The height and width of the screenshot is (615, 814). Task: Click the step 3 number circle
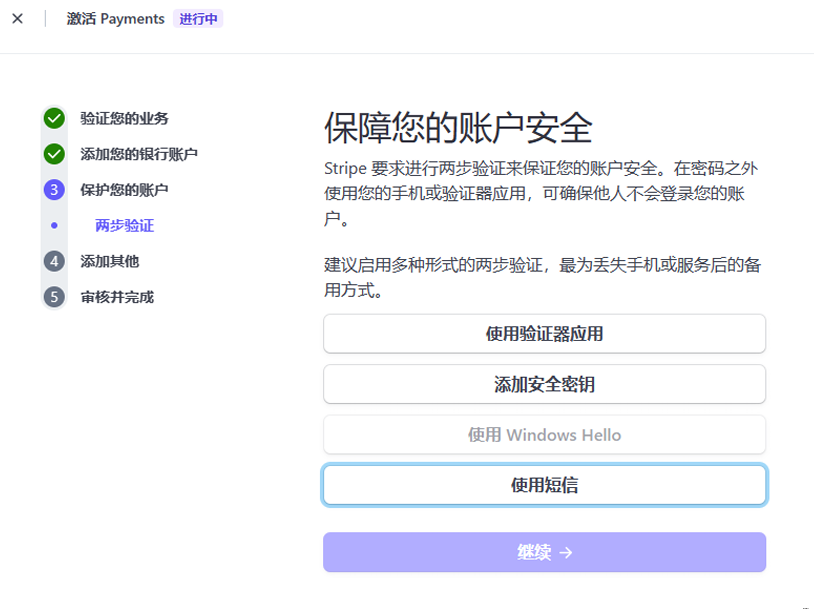tap(54, 190)
